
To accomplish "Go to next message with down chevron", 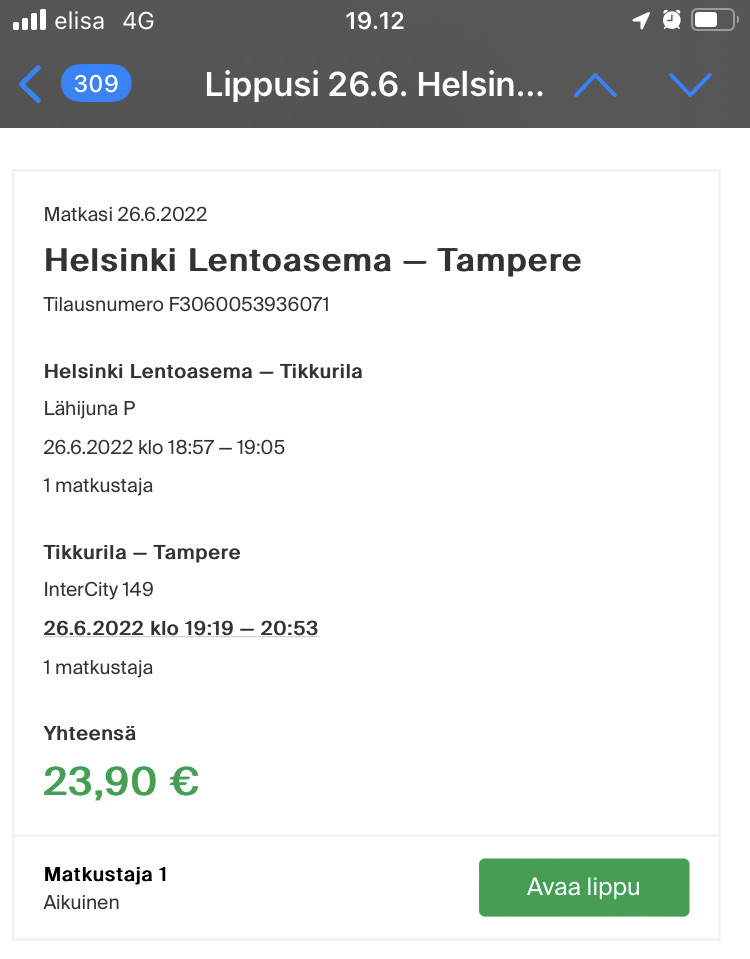I will coord(690,85).
